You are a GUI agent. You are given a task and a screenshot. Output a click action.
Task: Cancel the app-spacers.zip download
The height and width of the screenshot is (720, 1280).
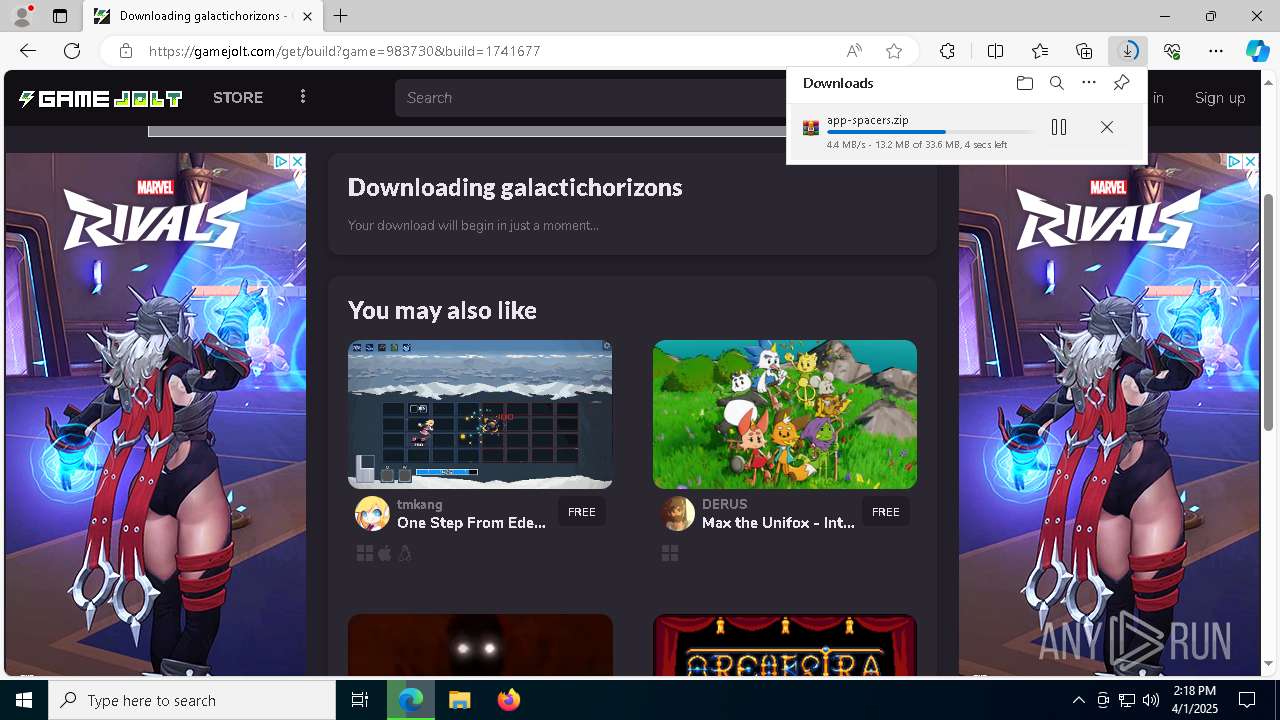click(1106, 127)
